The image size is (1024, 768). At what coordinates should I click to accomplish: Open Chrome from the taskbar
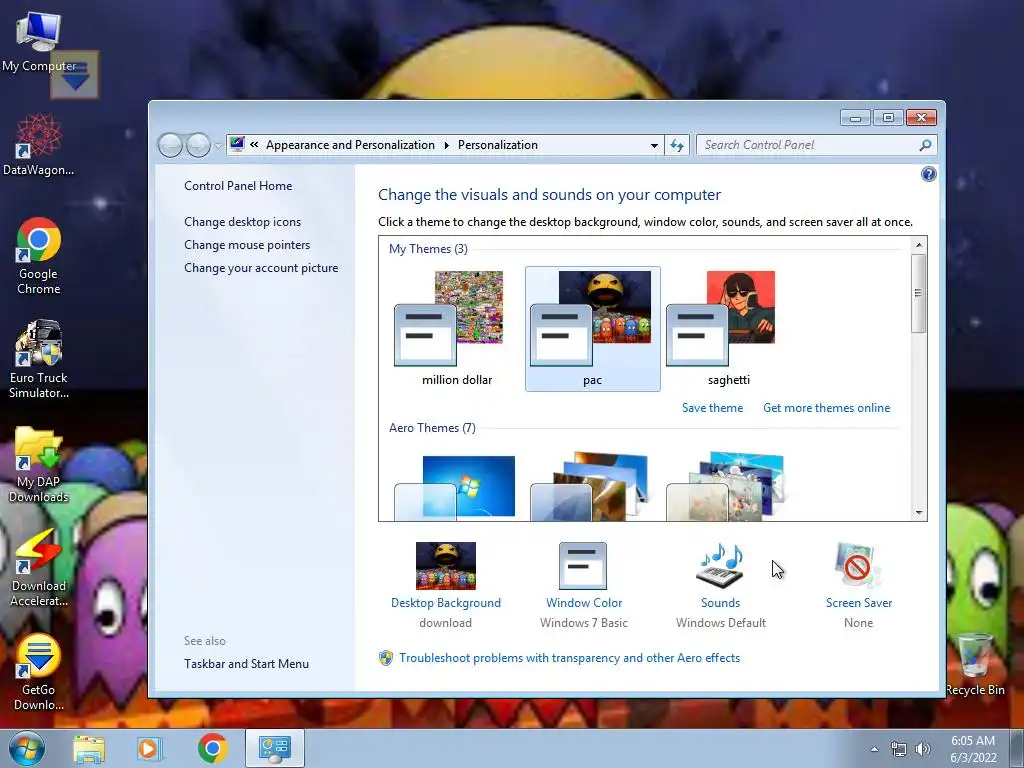click(212, 748)
